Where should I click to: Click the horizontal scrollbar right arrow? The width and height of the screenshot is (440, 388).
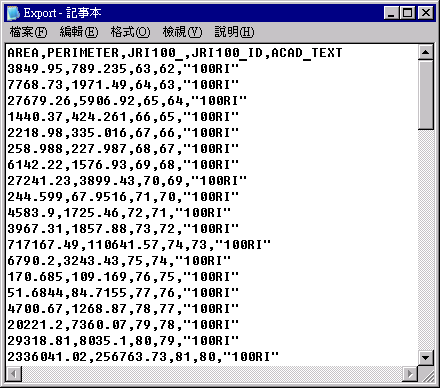[410, 374]
